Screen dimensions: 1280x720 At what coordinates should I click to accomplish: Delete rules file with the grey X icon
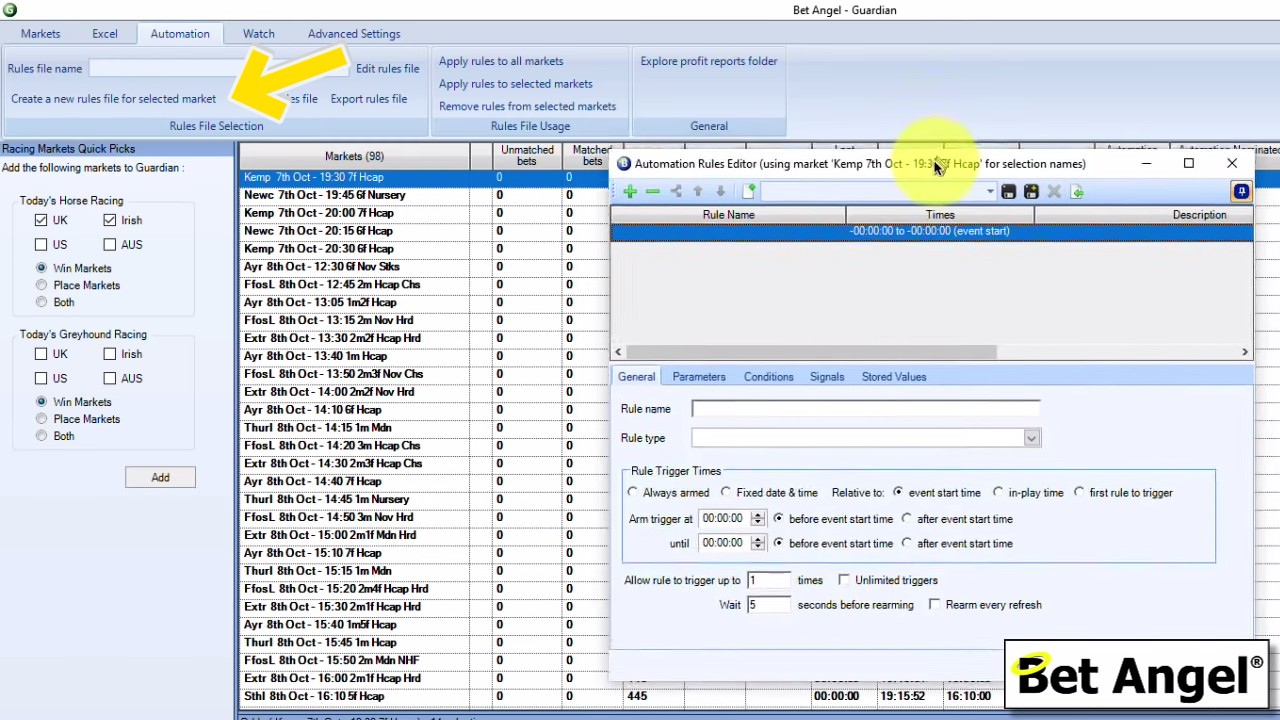(1054, 192)
